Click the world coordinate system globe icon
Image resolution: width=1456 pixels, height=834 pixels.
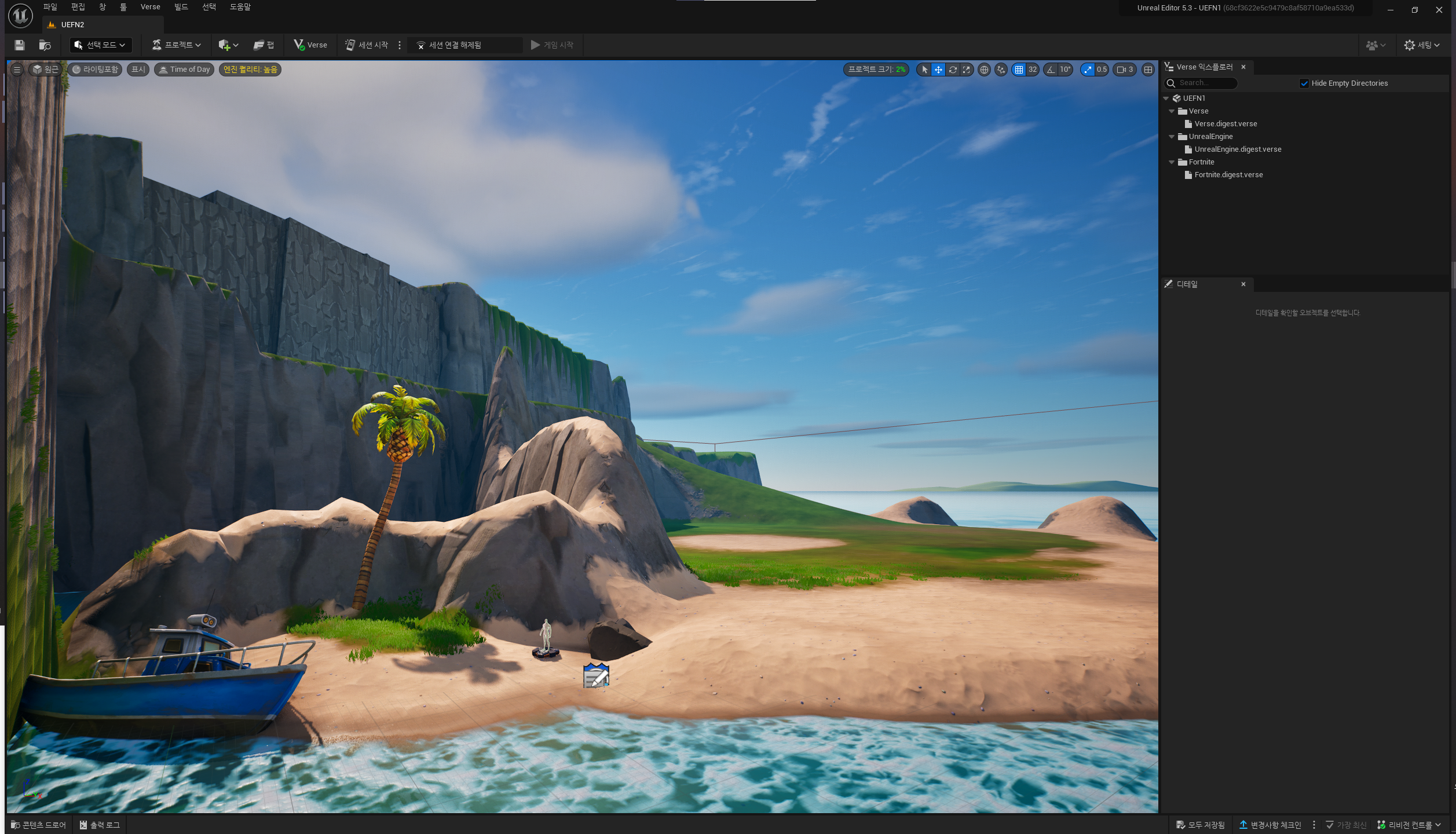click(x=984, y=69)
